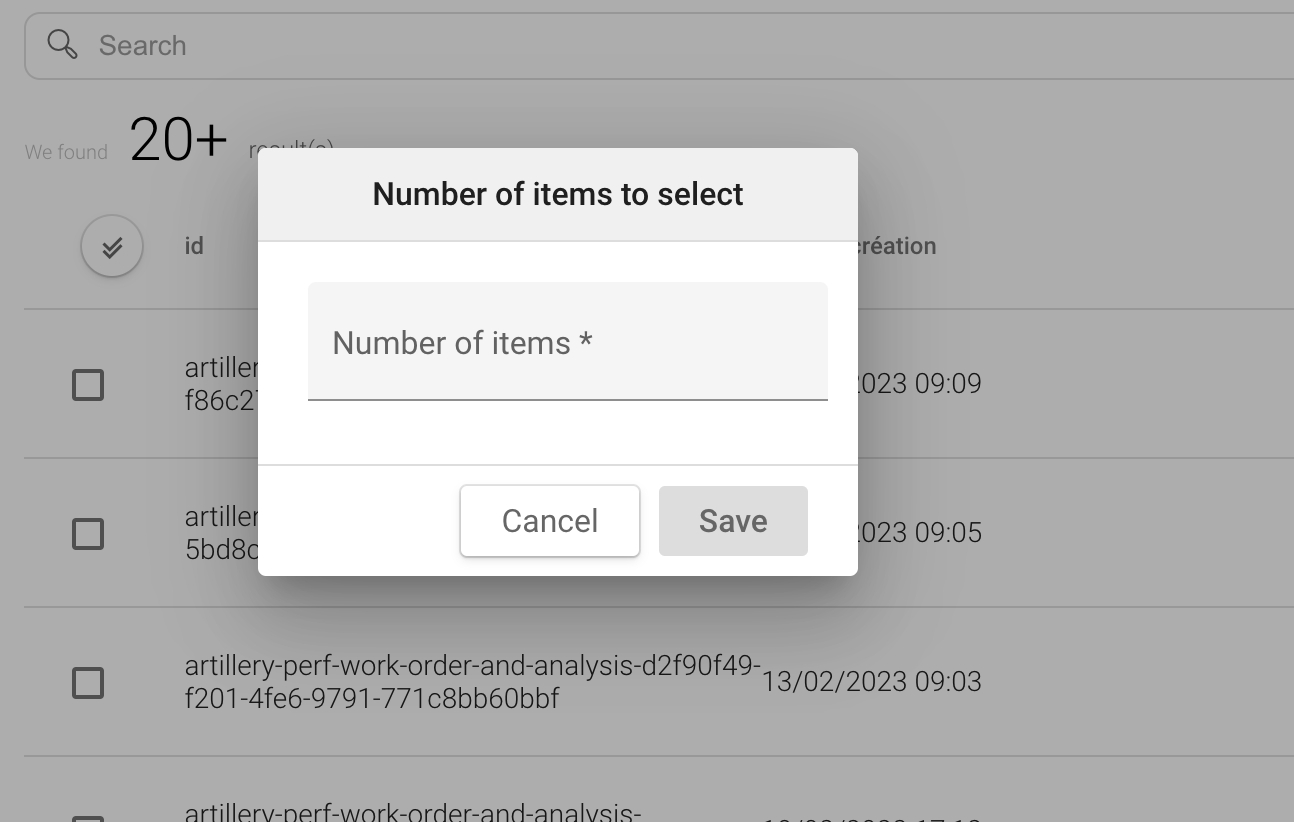Click the 20+ results count

(178, 140)
